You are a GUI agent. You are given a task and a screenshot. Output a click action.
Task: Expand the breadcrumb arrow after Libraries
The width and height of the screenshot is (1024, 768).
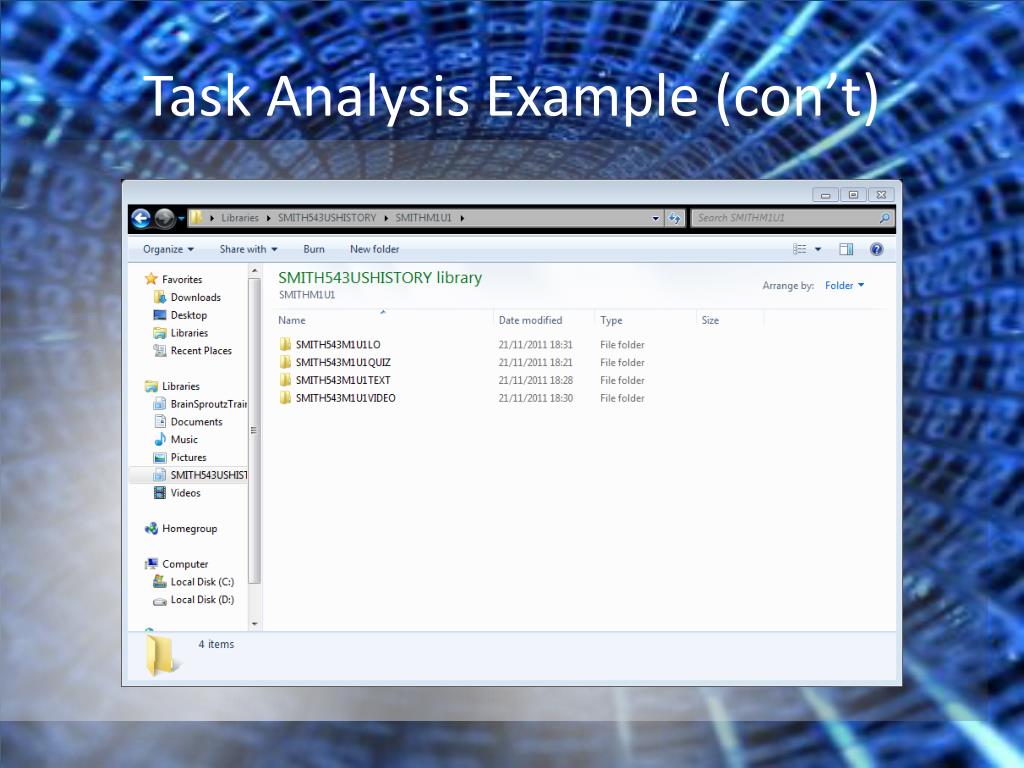[x=268, y=218]
